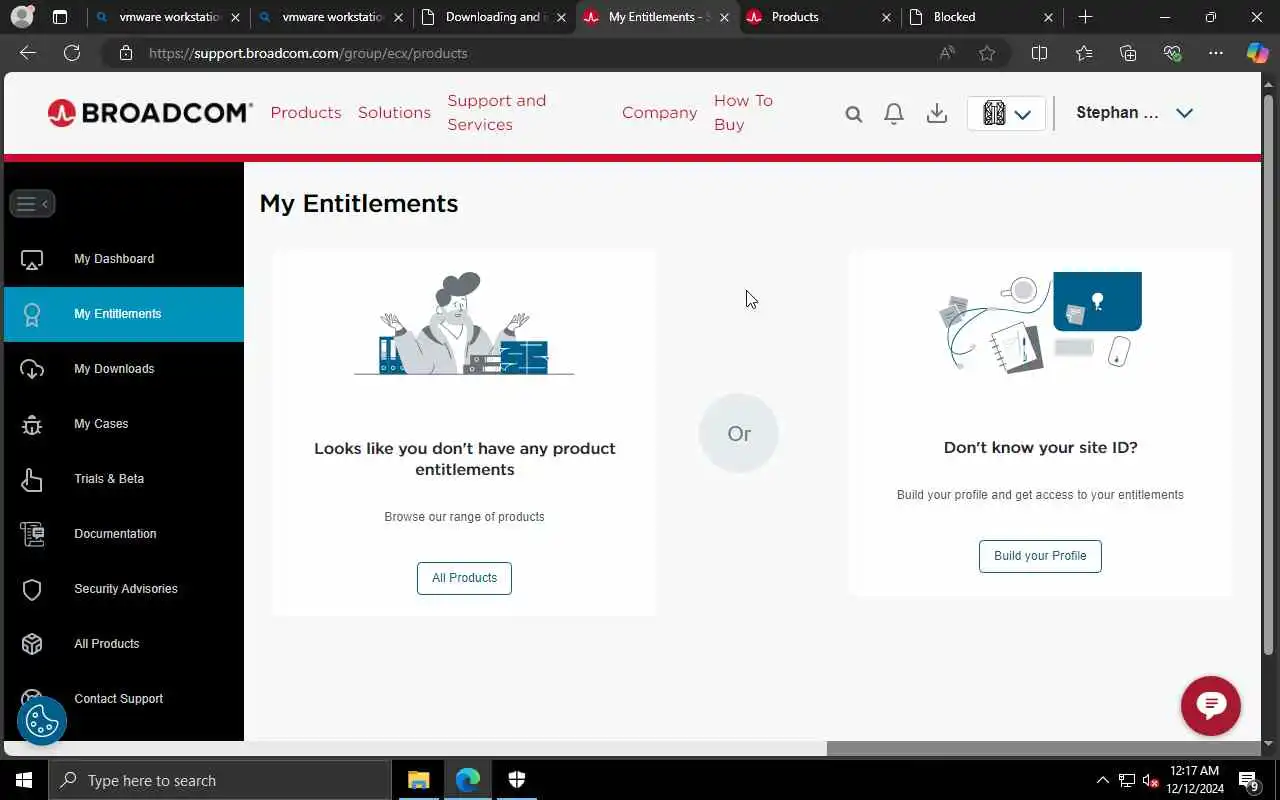Refresh the page with reload icon
Screen dimensions: 1280x800
coord(72,53)
